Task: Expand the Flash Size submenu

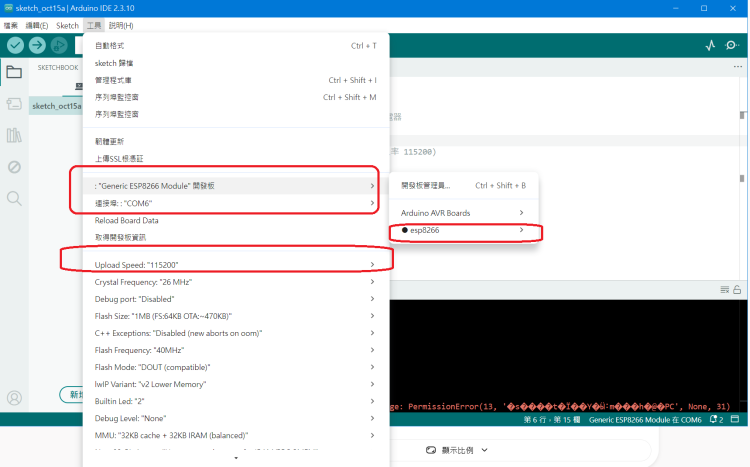Action: 236,316
